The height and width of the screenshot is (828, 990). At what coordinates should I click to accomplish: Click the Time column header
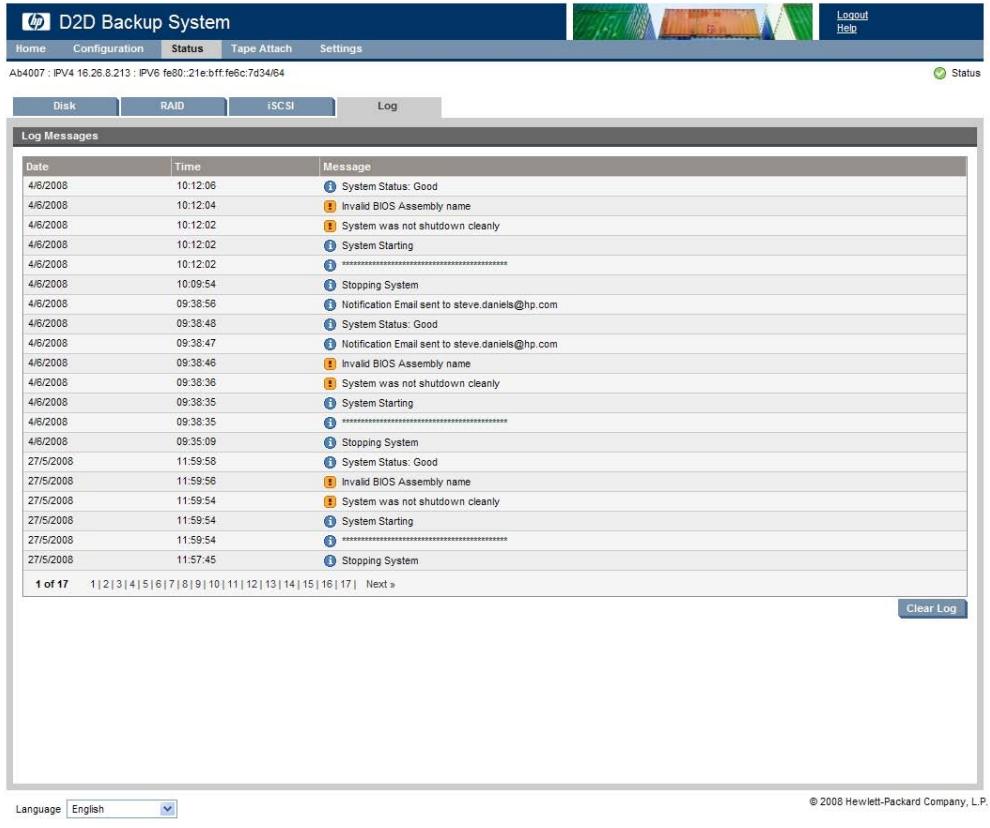245,167
